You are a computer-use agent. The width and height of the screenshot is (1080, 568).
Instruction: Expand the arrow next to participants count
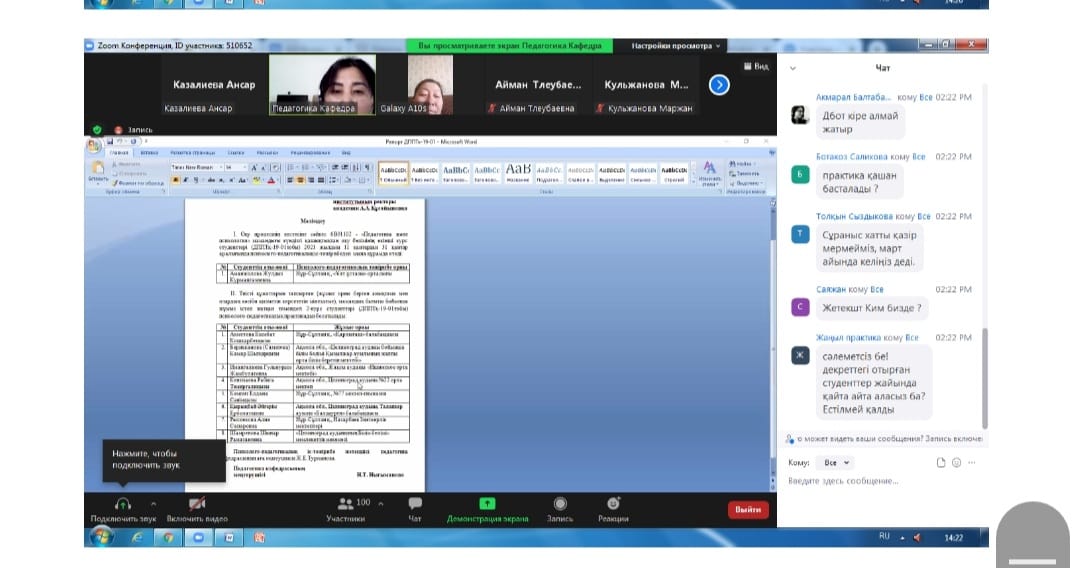click(x=379, y=503)
